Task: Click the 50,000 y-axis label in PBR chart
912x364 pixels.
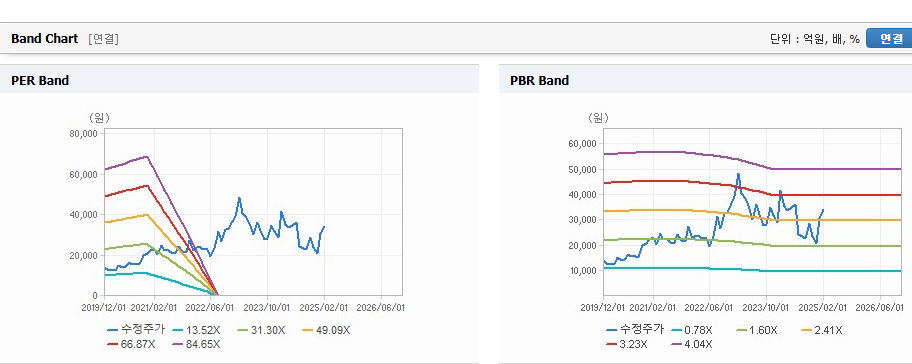Action: [x=583, y=169]
